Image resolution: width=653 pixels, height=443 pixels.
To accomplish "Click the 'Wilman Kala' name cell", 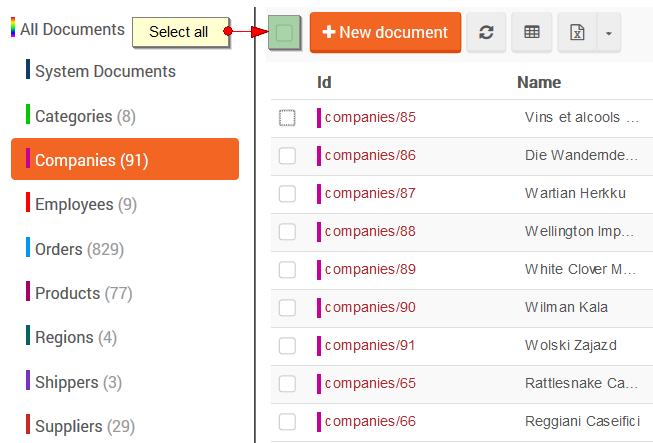I will coord(566,307).
